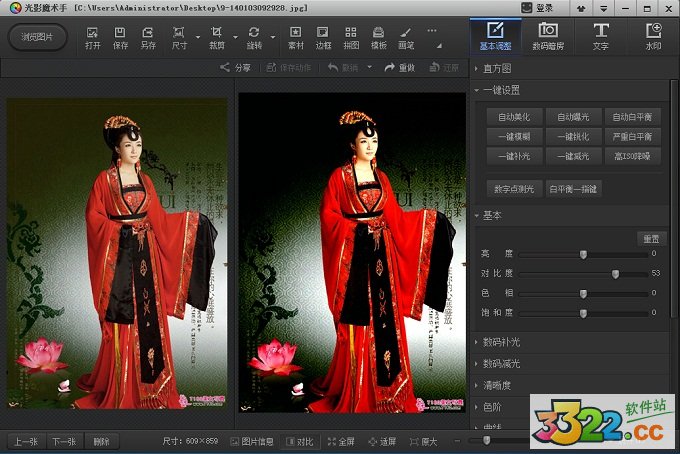Select the 画笔 (Brush) tool icon
This screenshot has width=680, height=454.
coord(406,37)
